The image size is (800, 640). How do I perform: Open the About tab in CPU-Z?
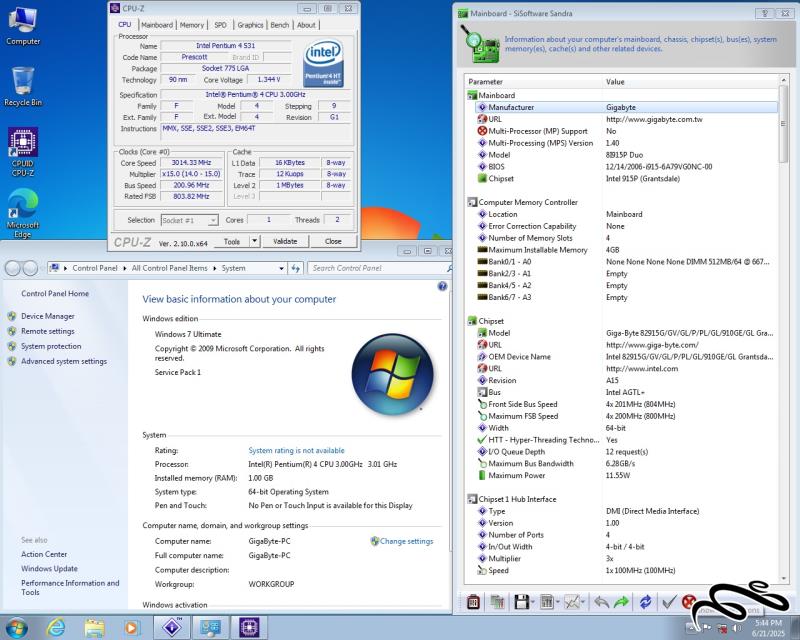click(306, 24)
